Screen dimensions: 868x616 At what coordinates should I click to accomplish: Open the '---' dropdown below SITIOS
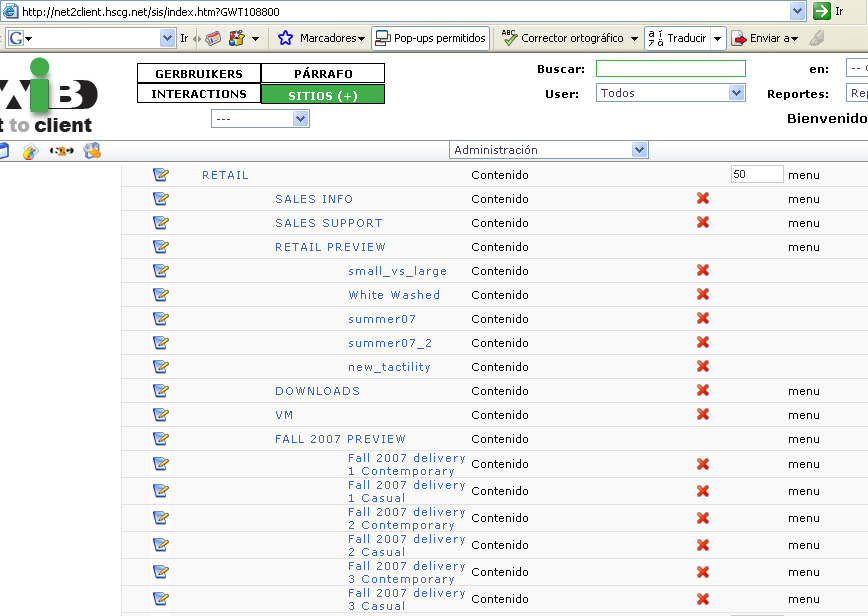(x=260, y=118)
